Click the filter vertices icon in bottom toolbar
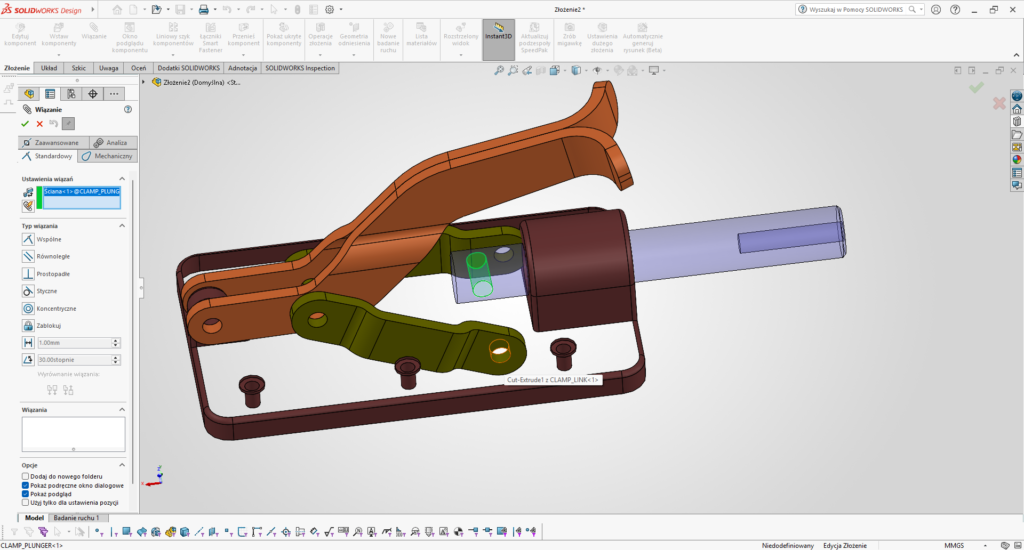This screenshot has width=1024, height=550. pos(98,532)
